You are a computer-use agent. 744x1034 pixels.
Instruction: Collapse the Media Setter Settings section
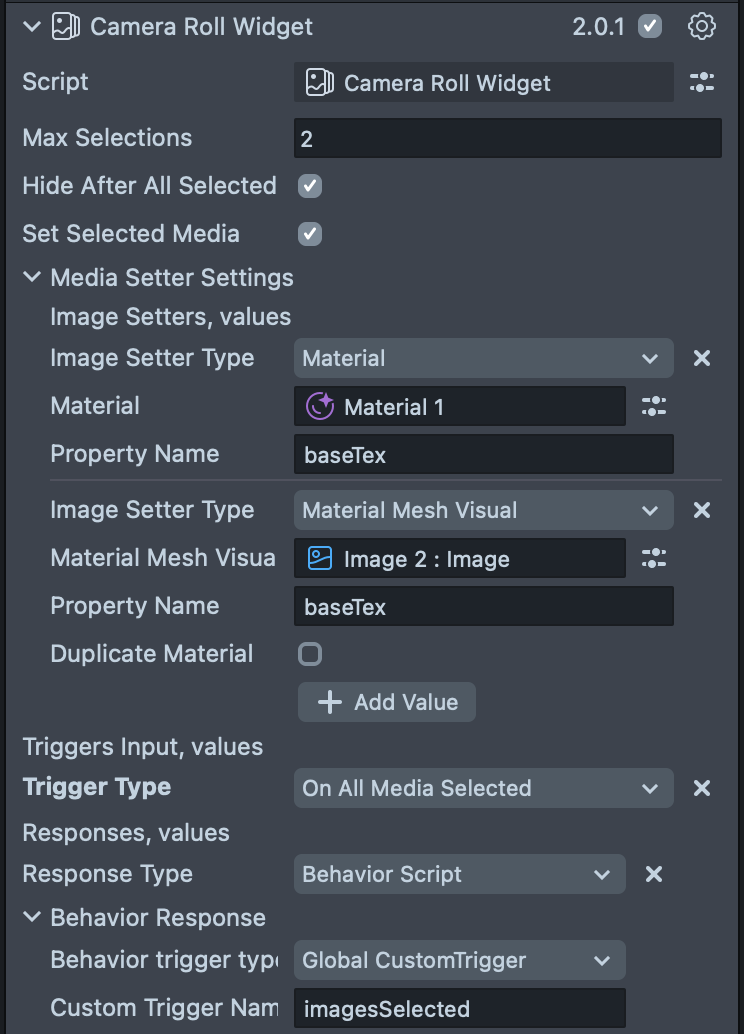click(33, 278)
